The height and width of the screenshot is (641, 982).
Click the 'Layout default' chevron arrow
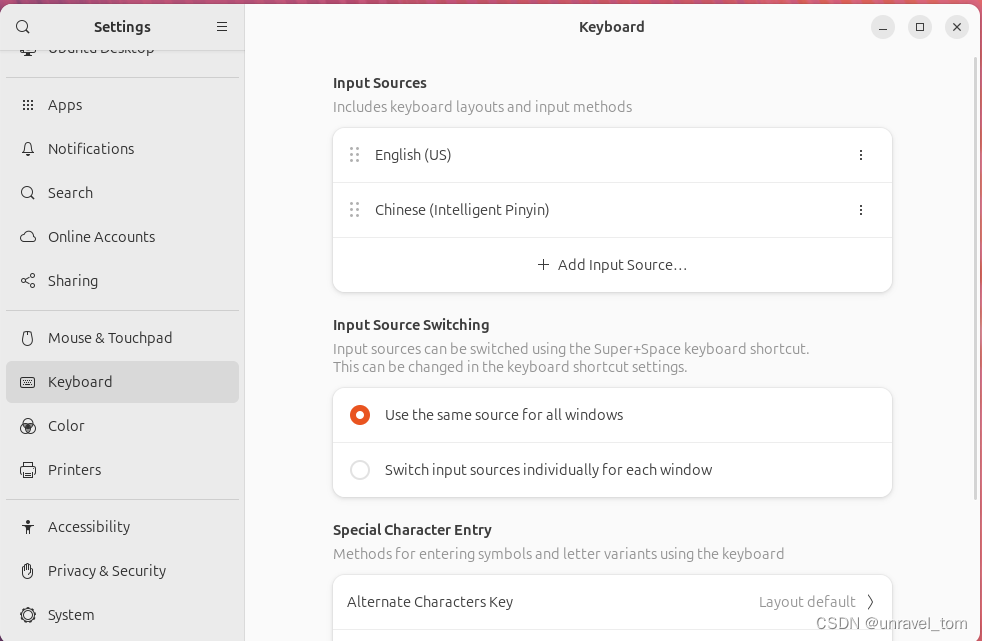[870, 602]
